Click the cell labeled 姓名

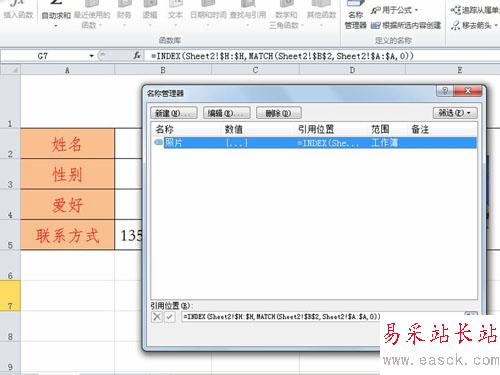pyautogui.click(x=67, y=144)
